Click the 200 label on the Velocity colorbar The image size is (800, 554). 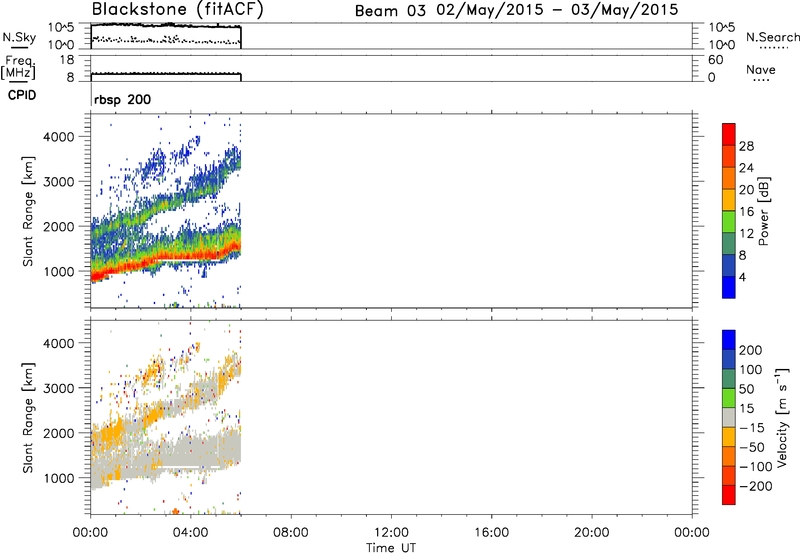751,350
